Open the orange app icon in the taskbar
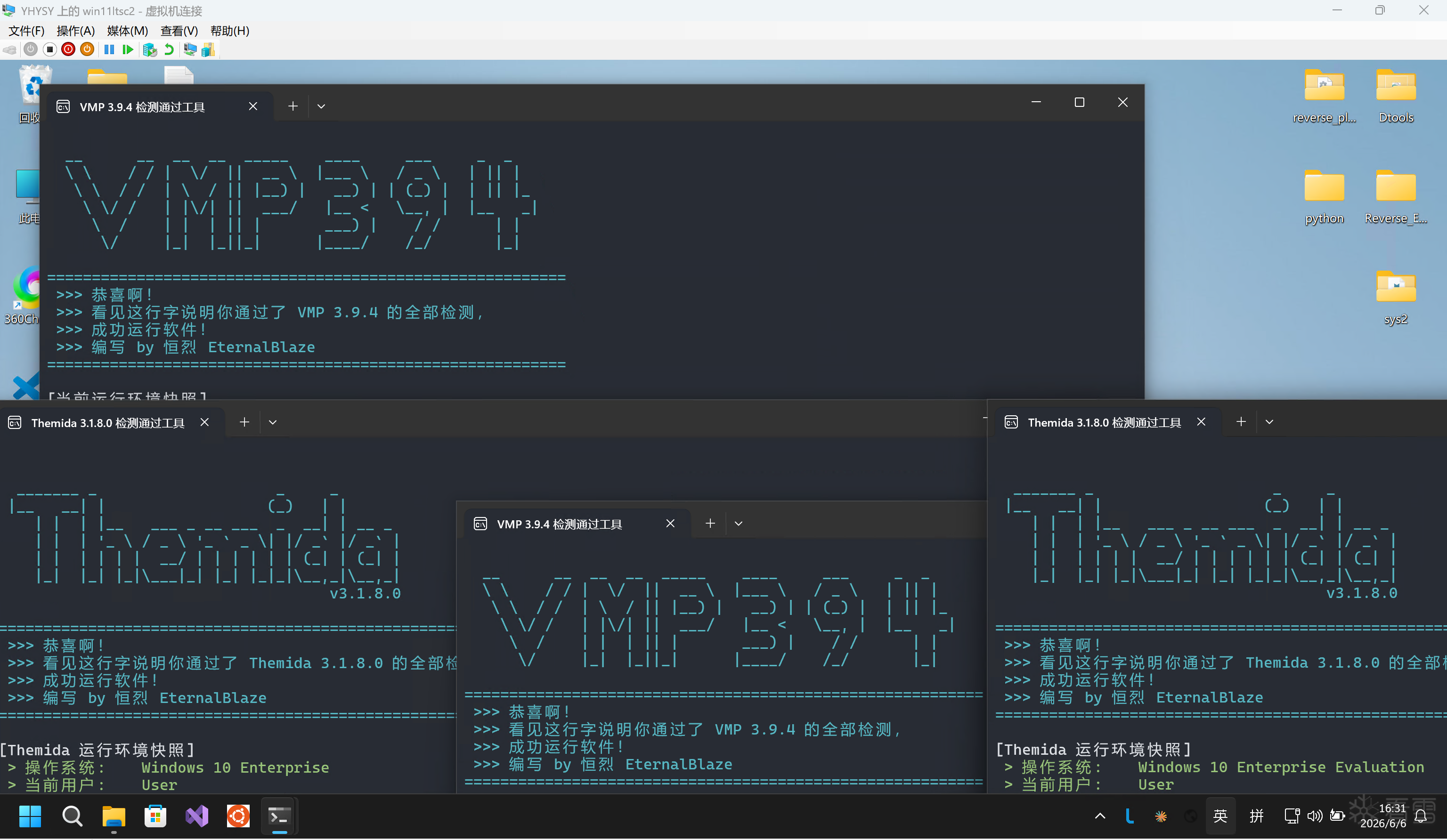 (x=238, y=817)
